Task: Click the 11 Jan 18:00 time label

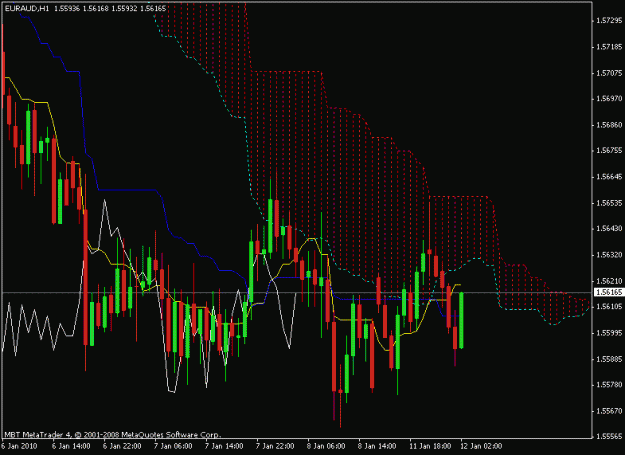Action: [430, 446]
